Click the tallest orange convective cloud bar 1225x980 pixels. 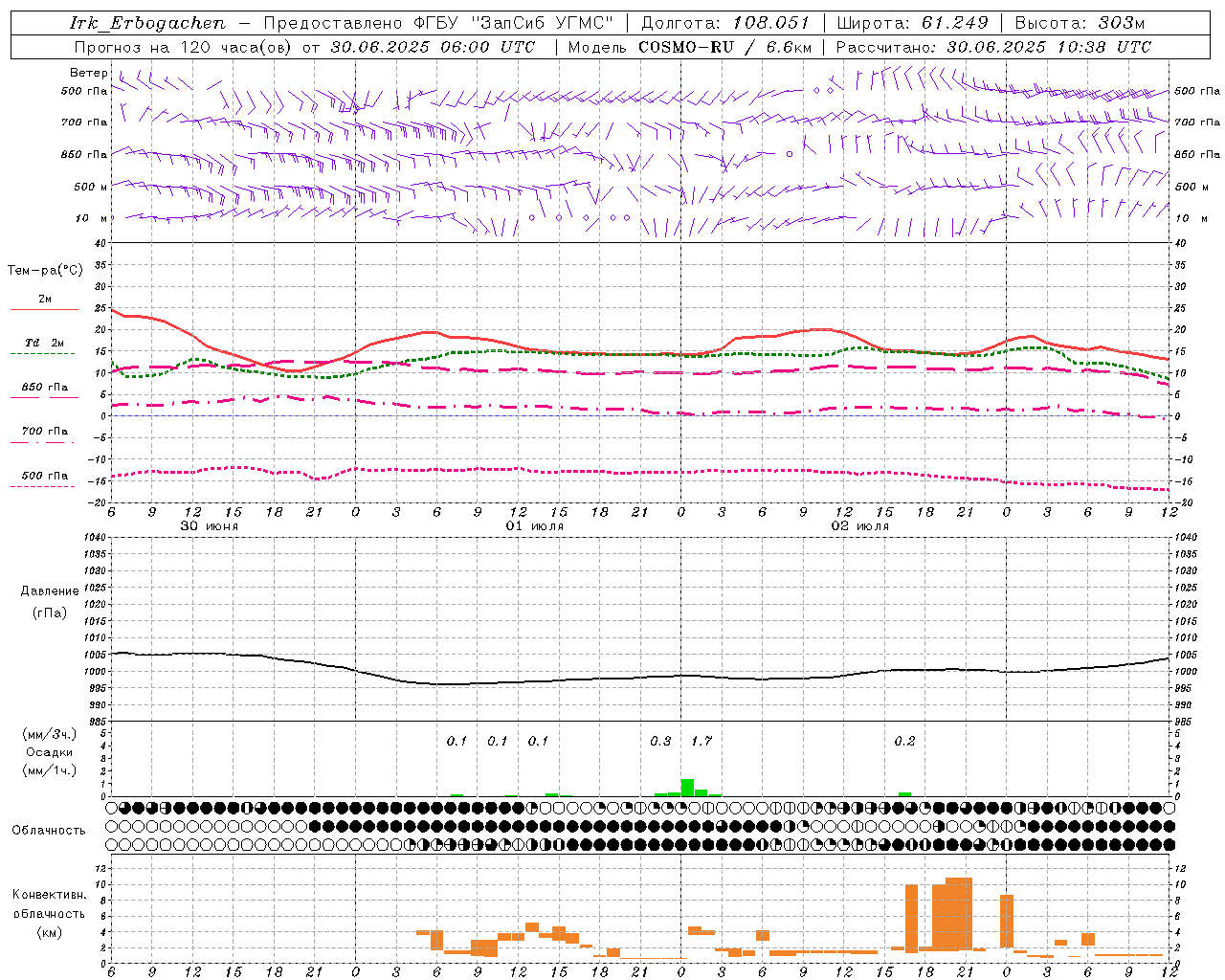coord(959,913)
